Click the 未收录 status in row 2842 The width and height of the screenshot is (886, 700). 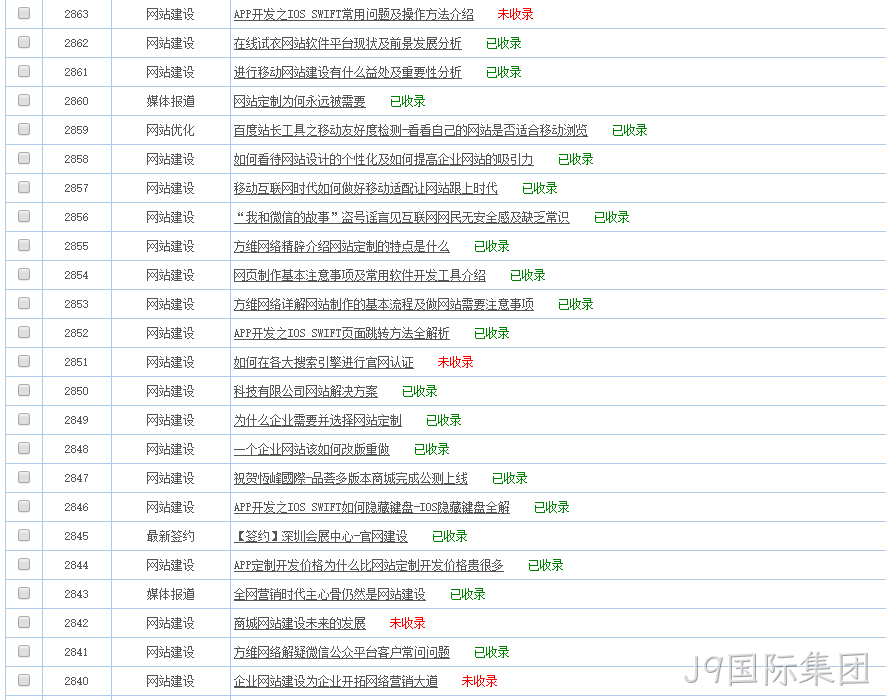407,624
